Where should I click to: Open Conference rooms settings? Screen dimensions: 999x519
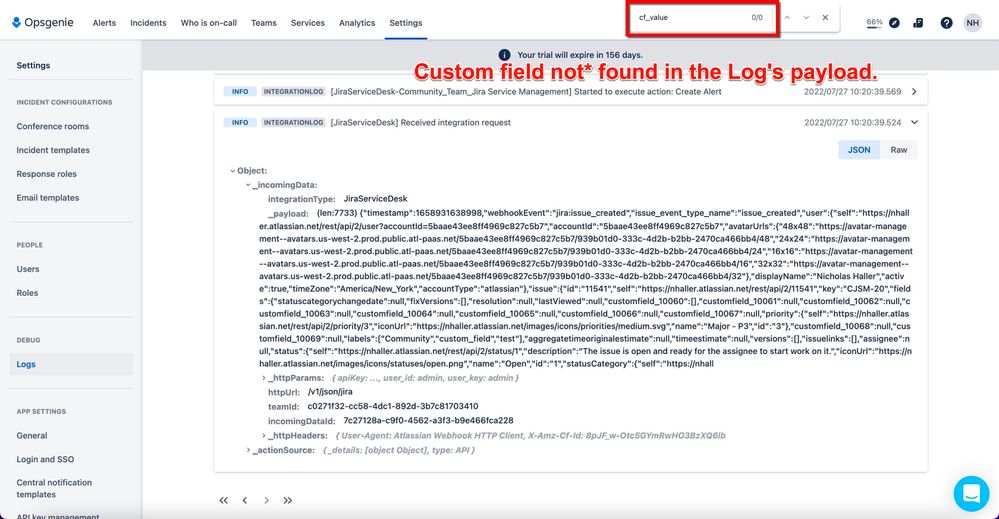tap(53, 126)
